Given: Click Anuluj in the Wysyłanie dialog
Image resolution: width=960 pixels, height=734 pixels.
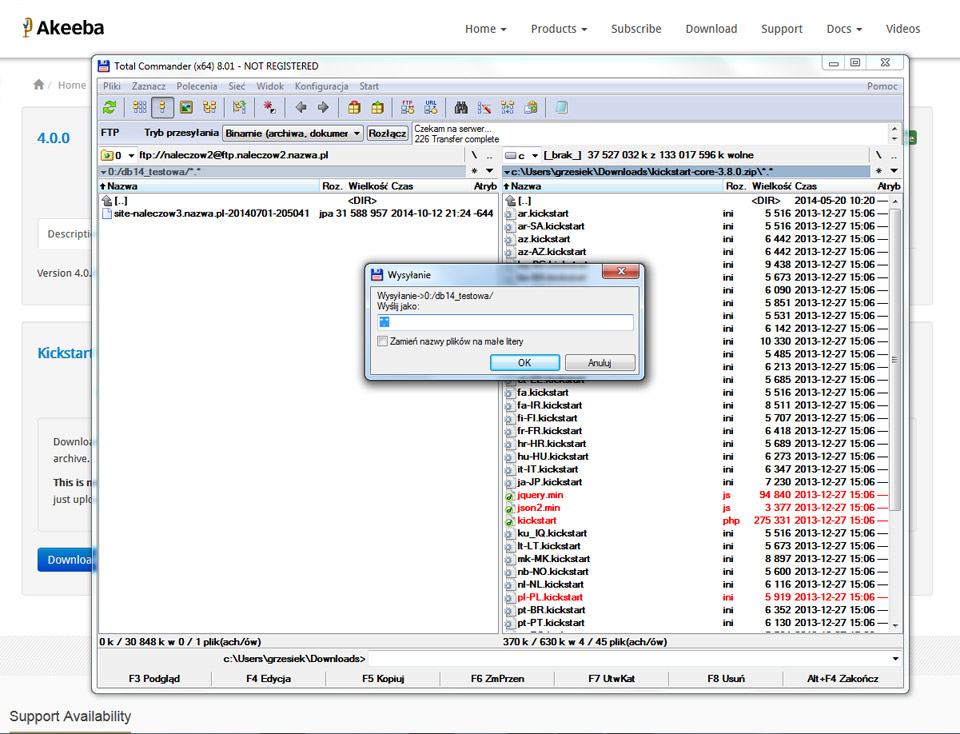Looking at the screenshot, I should (599, 362).
